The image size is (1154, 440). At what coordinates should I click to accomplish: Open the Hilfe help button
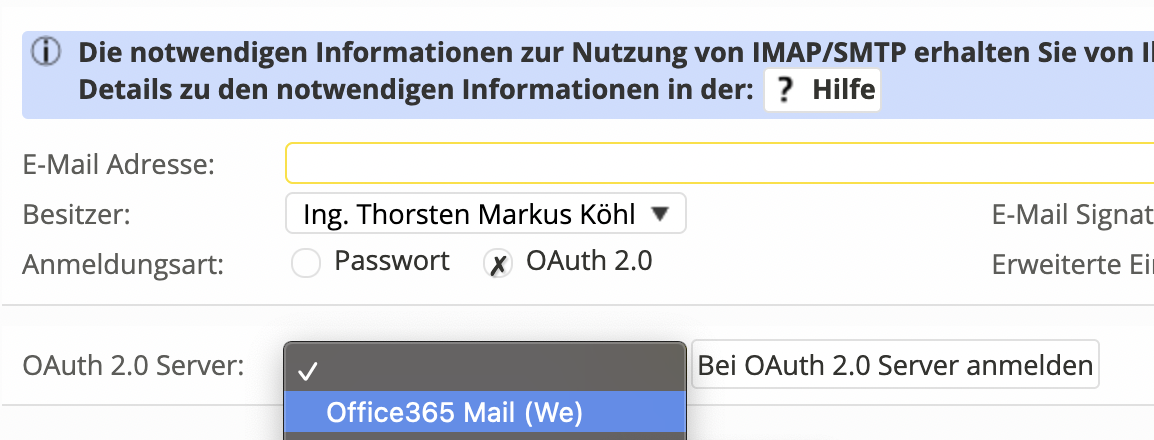point(822,91)
